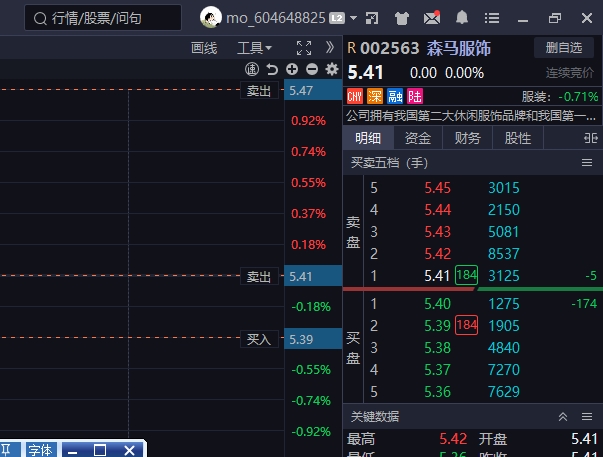Screen dimensions: 603x457
Task: Click sell level 5 price 5.45
Action: coord(437,188)
